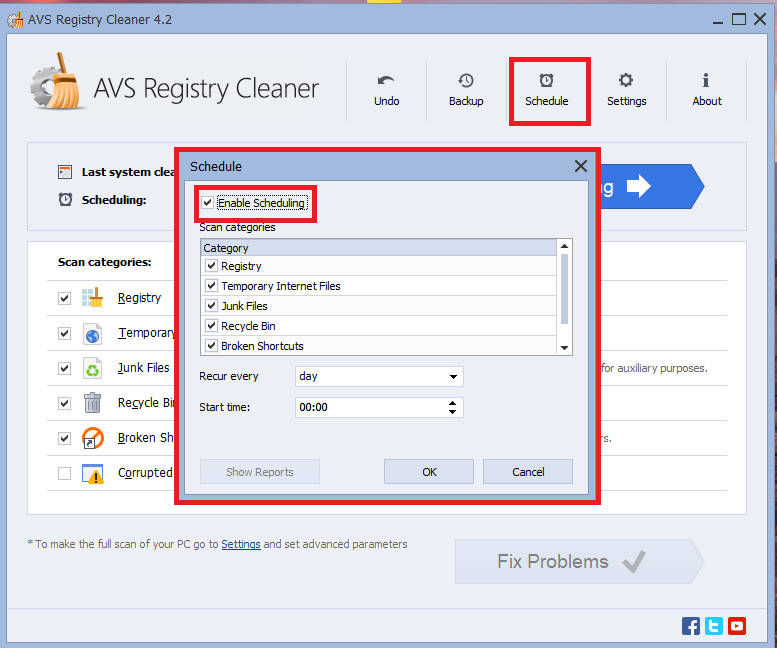
Task: Click the Category column header
Action: [379, 248]
